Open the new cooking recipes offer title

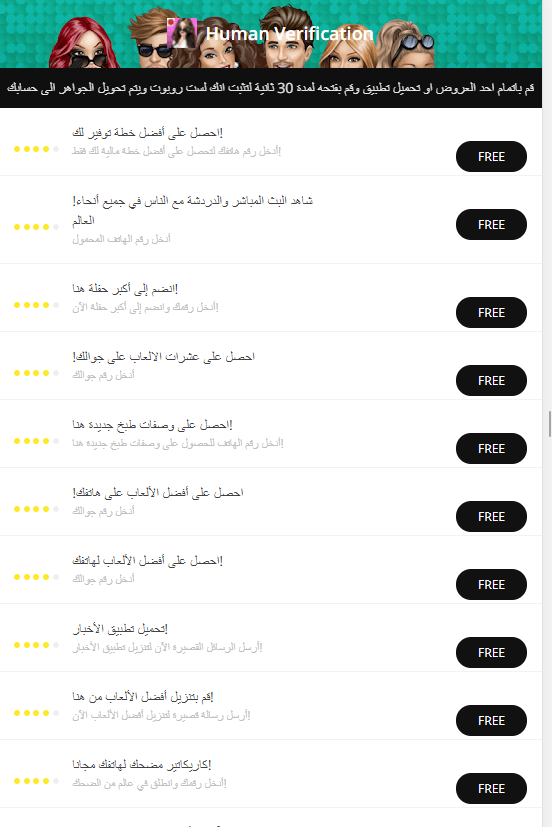pos(152,425)
